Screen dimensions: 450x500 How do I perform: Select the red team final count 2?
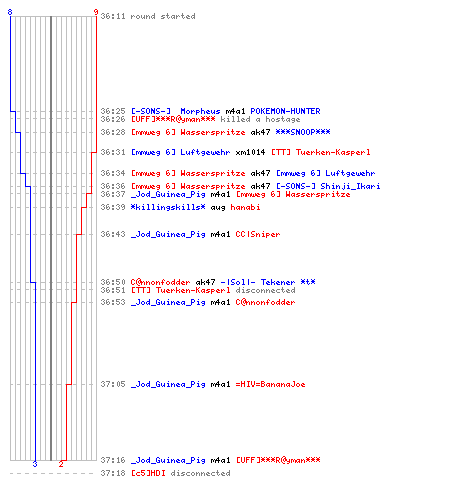pos(61,464)
